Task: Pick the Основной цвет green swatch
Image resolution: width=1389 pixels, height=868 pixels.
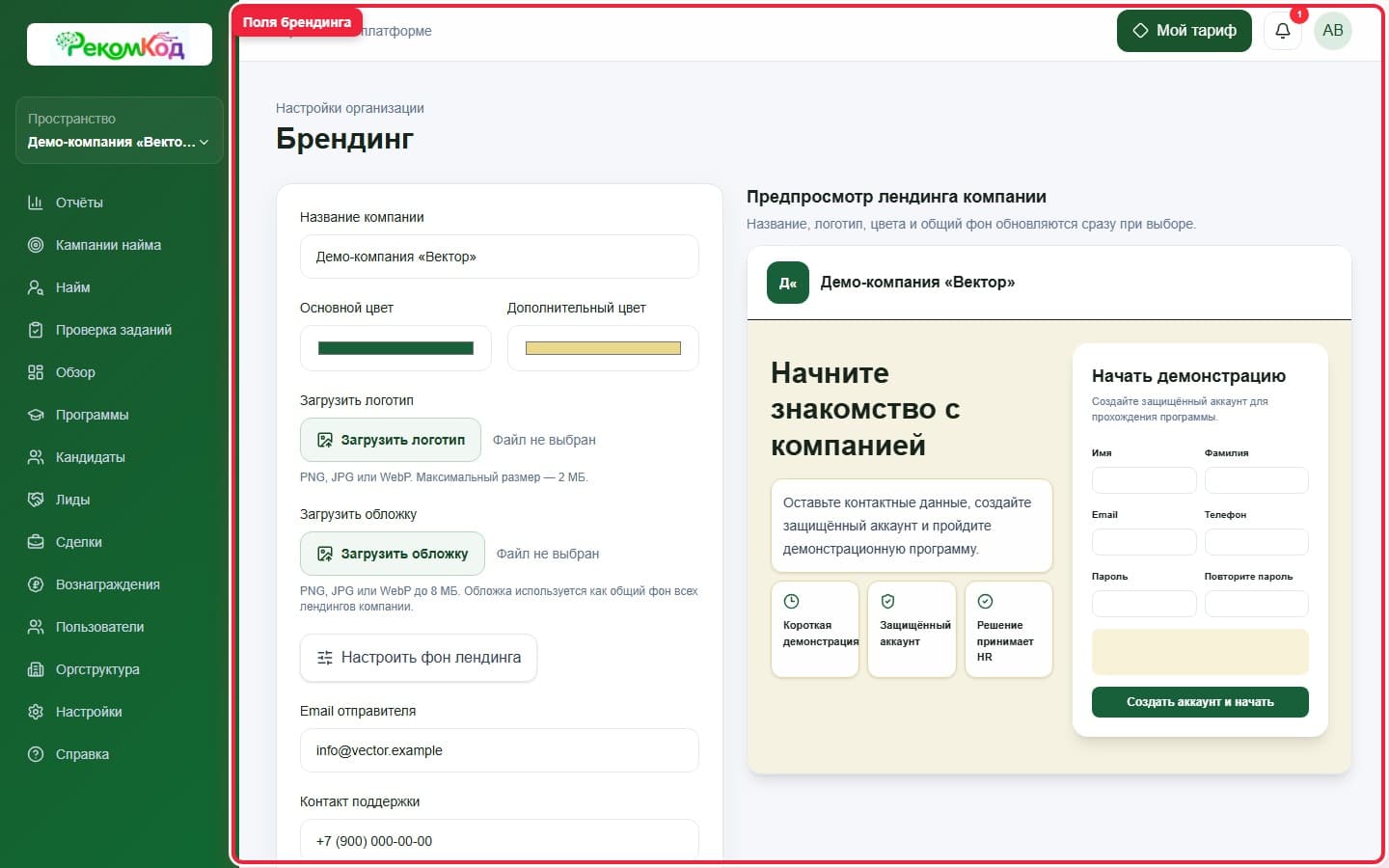Action: click(x=395, y=348)
